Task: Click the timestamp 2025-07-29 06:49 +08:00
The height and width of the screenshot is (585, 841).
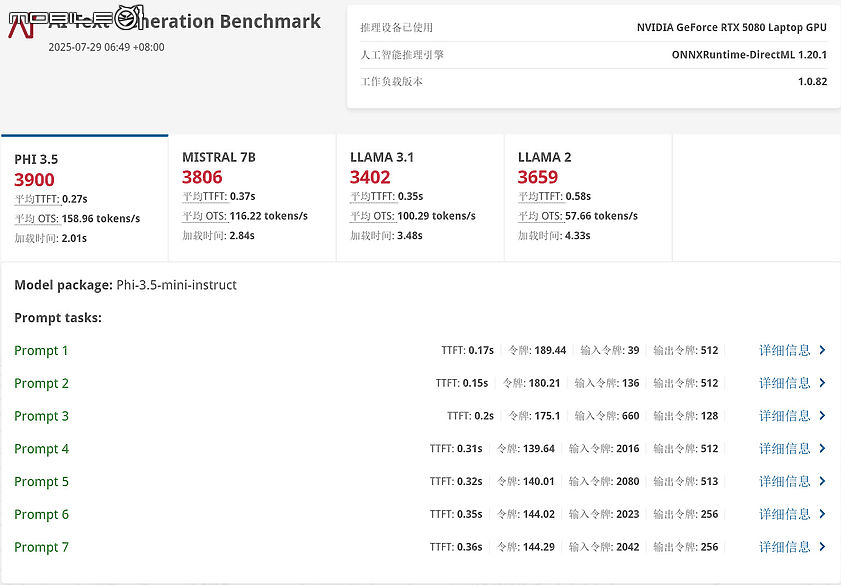Action: click(106, 47)
